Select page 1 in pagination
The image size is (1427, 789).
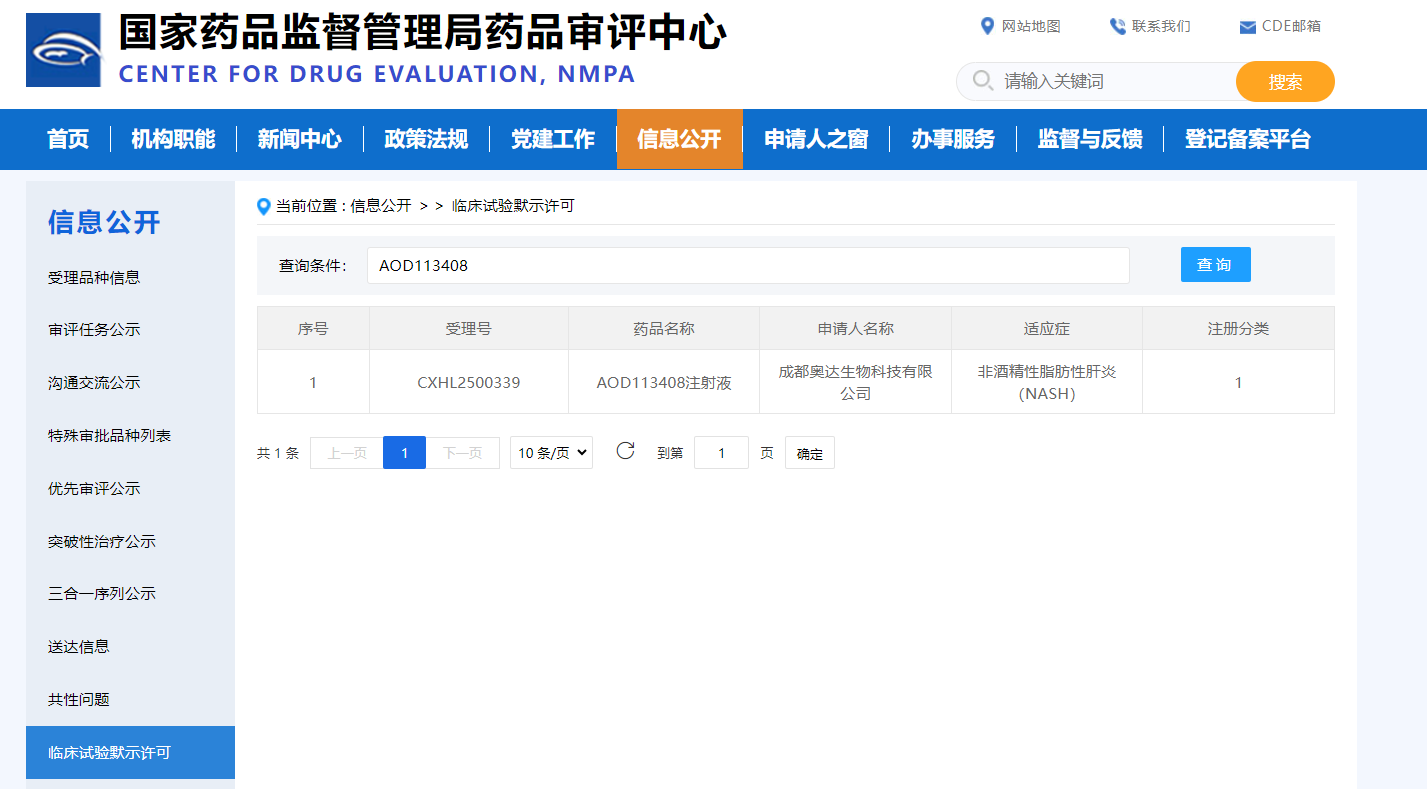404,453
